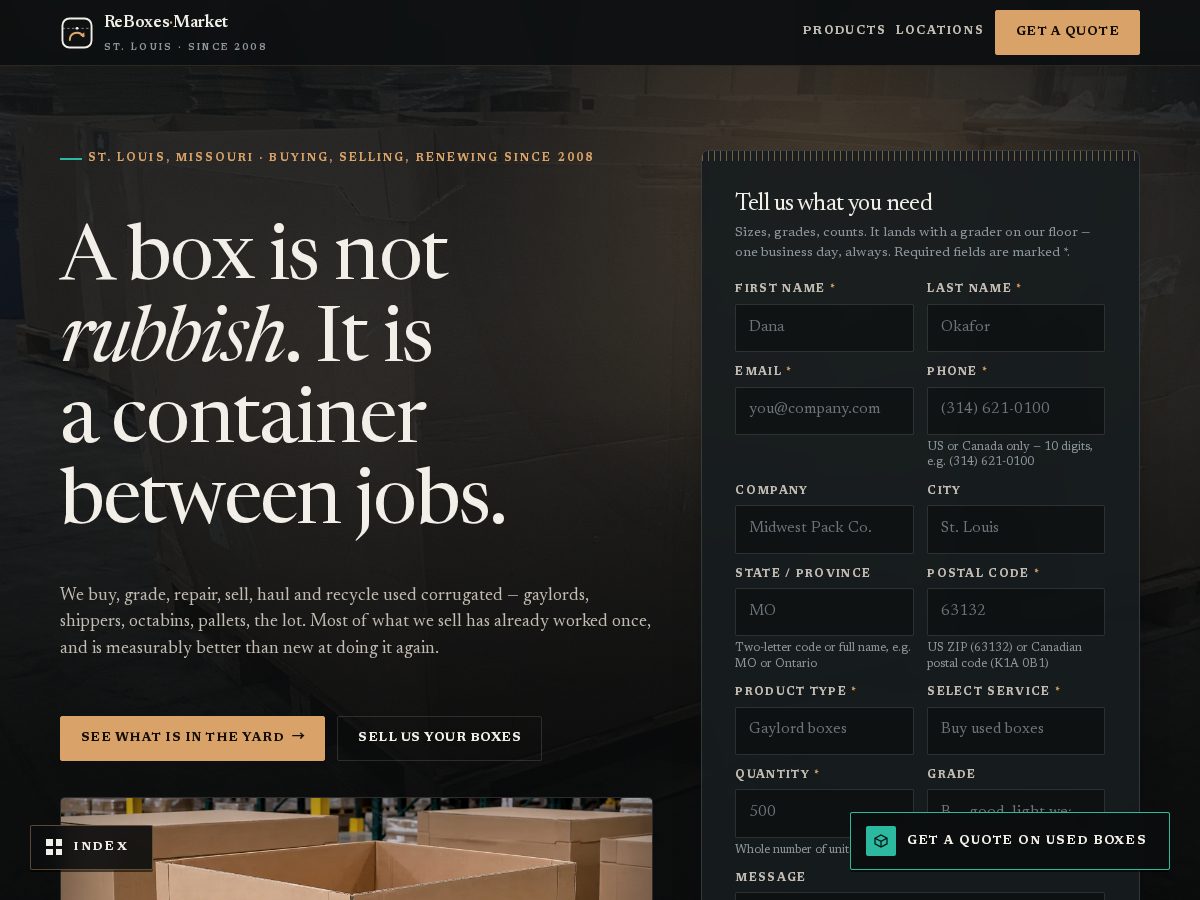Focus the Company input field

pos(824,529)
